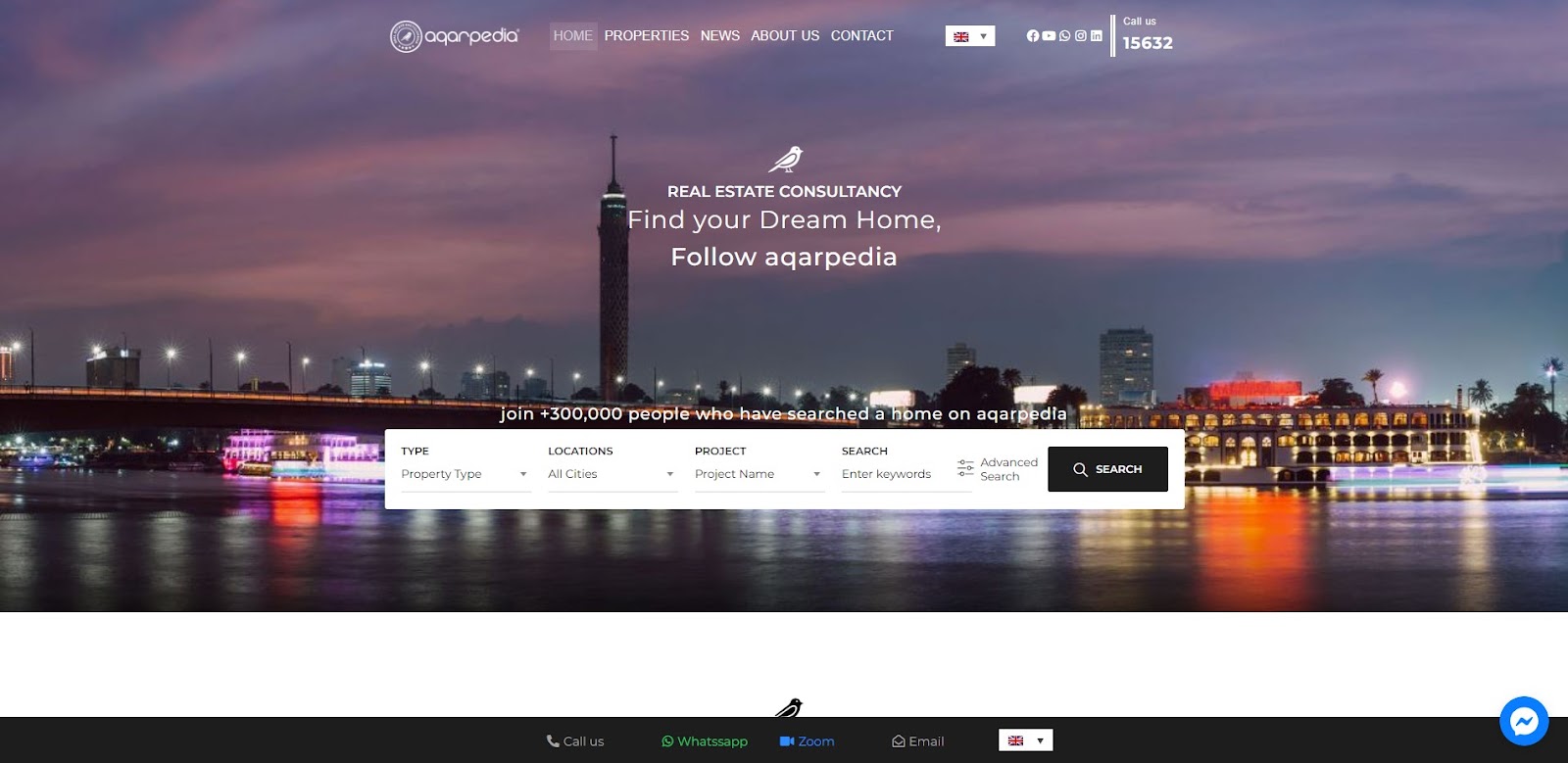
Task: Open the Instagram profile icon
Action: (1080, 36)
